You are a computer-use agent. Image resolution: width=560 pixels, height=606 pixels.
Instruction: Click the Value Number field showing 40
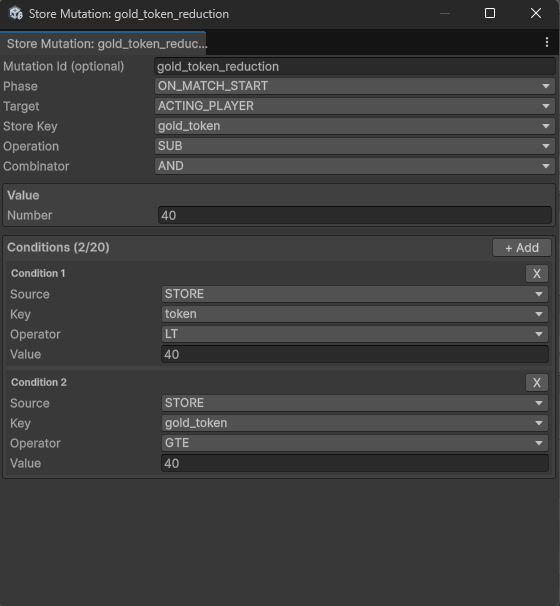[354, 216]
